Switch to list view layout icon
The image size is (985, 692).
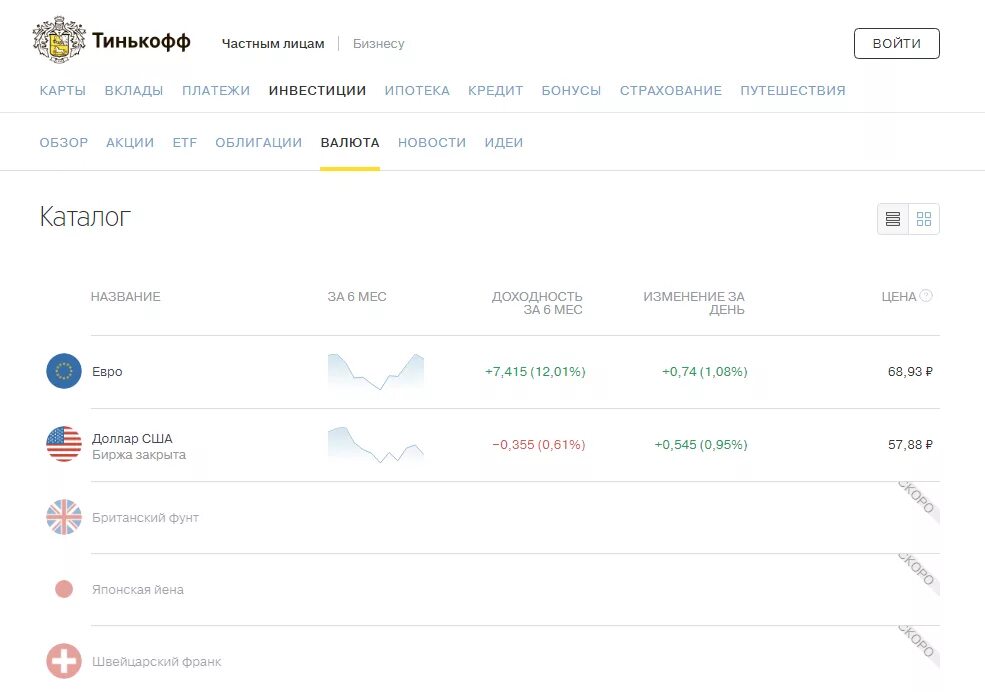tap(893, 219)
